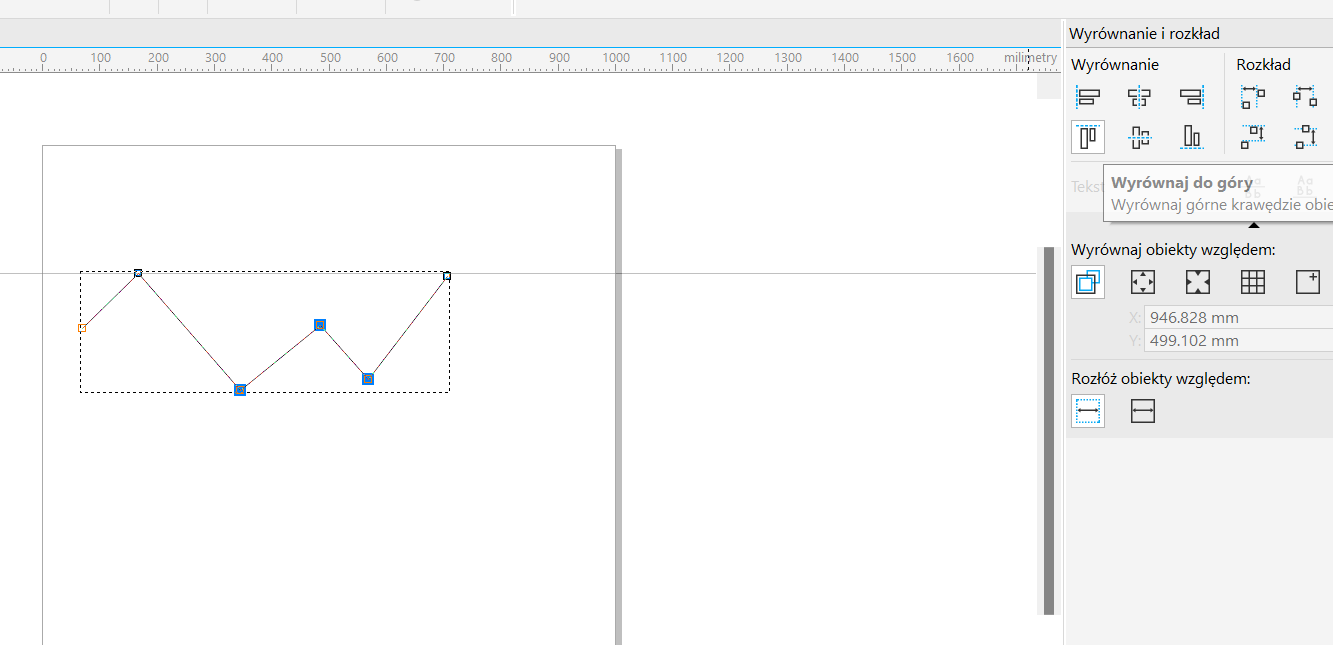The image size is (1333, 645).
Task: Distribute objects by top edges
Action: (1253, 136)
